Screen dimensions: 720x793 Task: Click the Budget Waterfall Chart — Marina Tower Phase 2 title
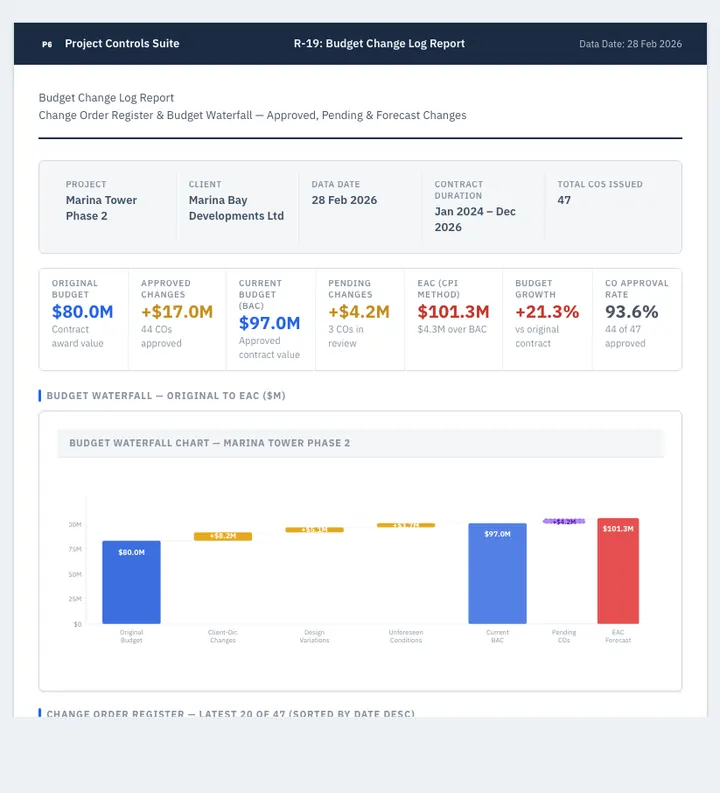pos(209,443)
